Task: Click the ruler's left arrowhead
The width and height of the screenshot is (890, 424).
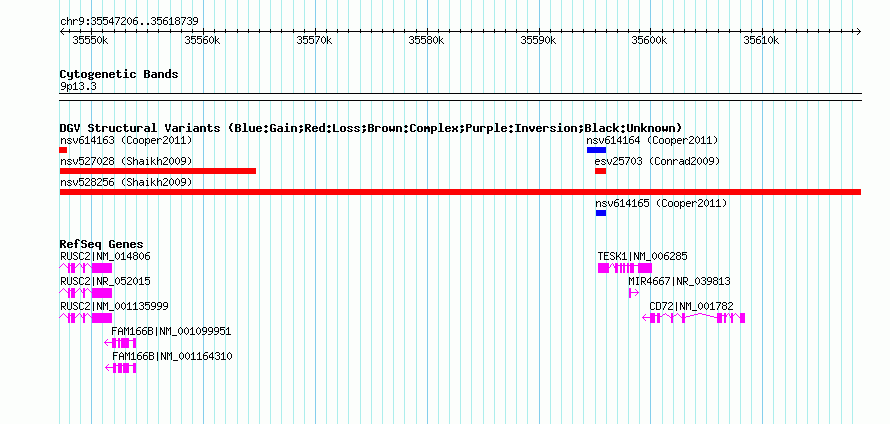Action: coord(62,31)
